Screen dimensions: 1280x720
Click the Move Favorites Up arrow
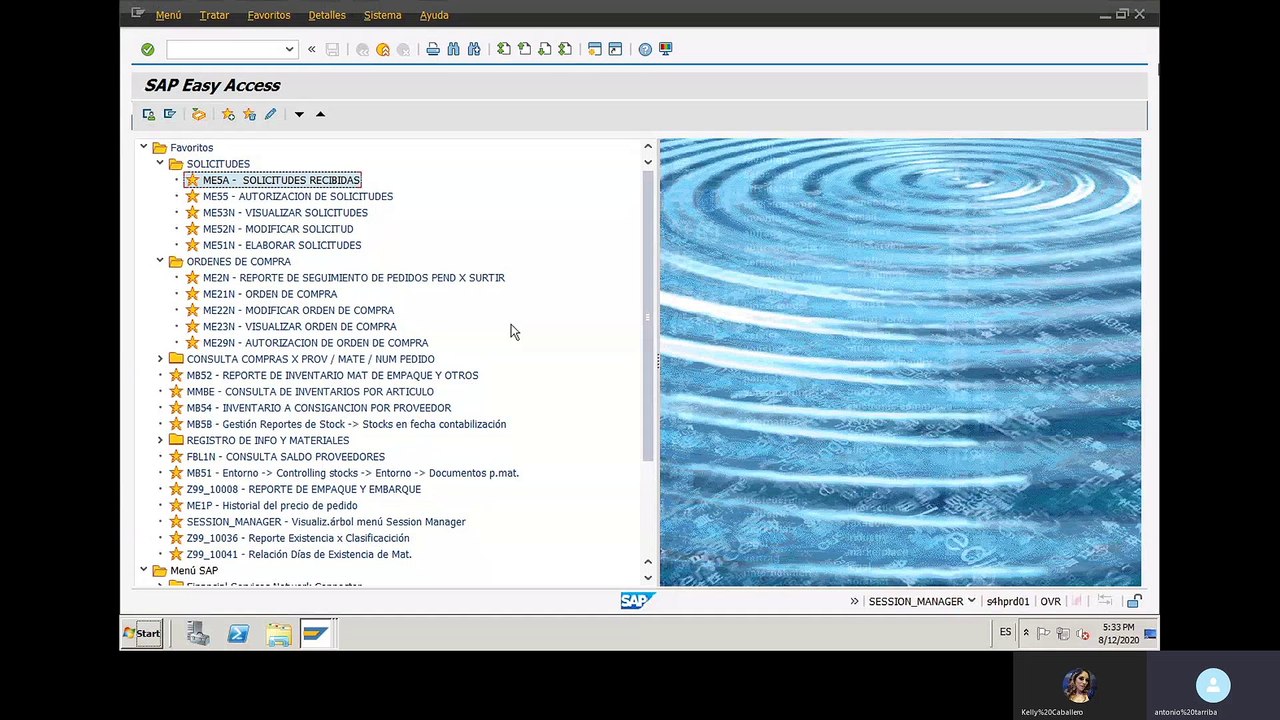click(x=320, y=114)
